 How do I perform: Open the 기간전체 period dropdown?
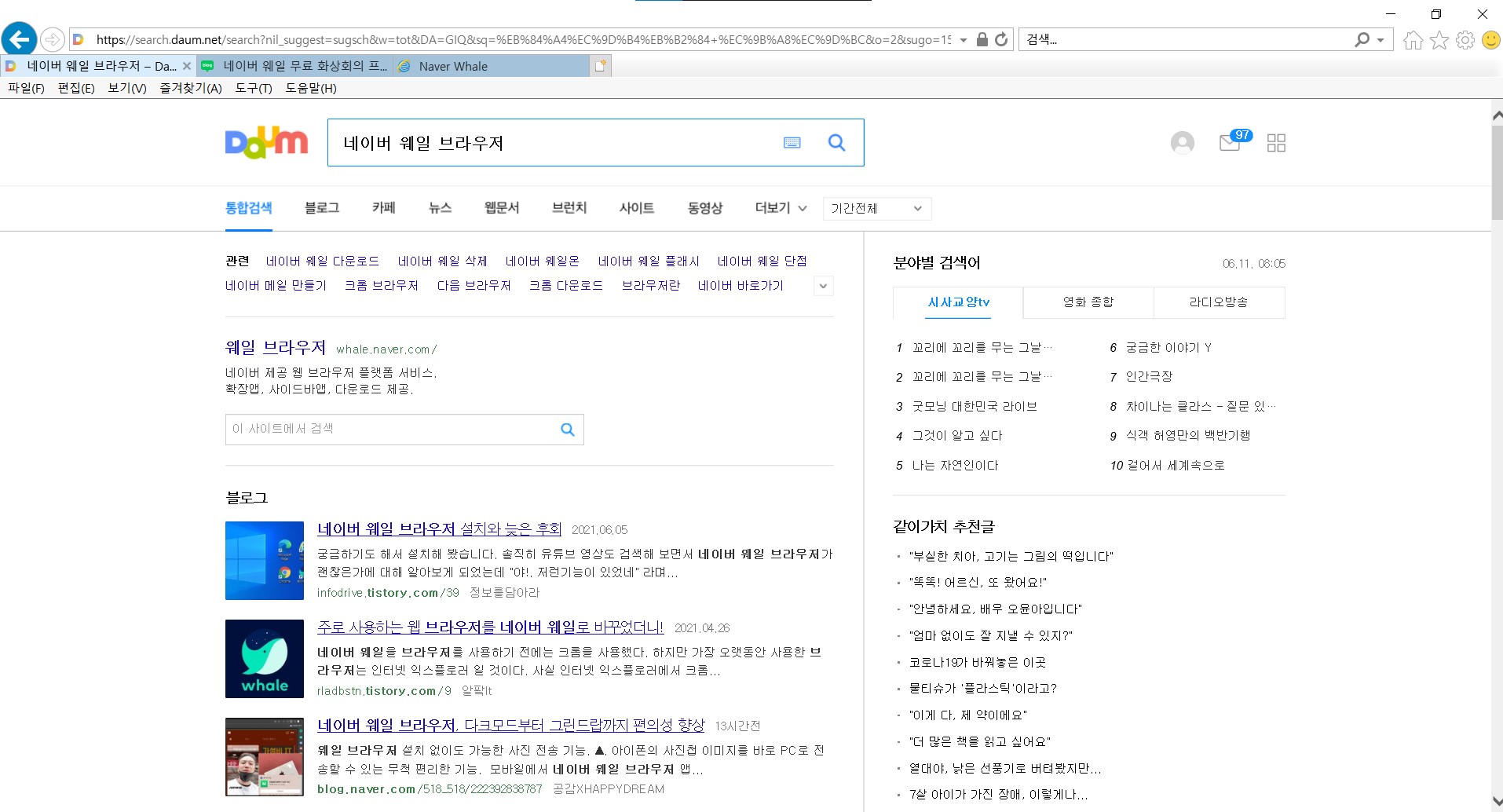coord(876,209)
